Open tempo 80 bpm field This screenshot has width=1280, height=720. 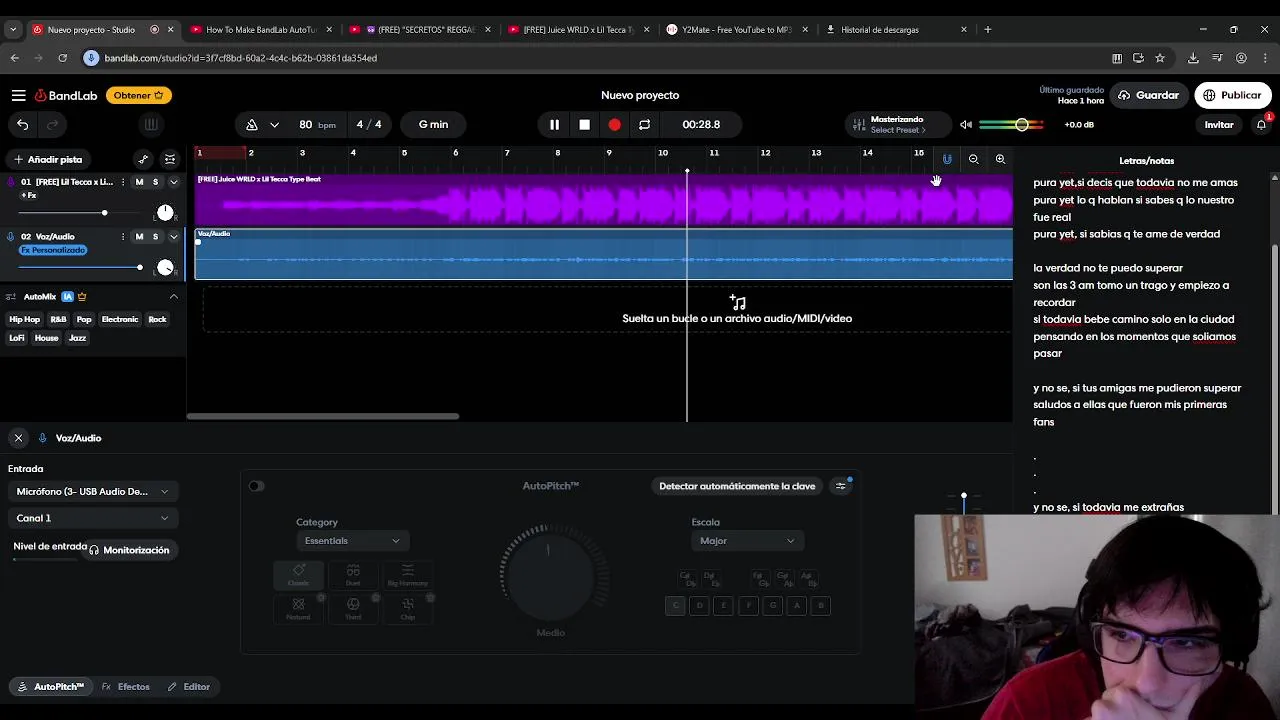[x=317, y=125]
